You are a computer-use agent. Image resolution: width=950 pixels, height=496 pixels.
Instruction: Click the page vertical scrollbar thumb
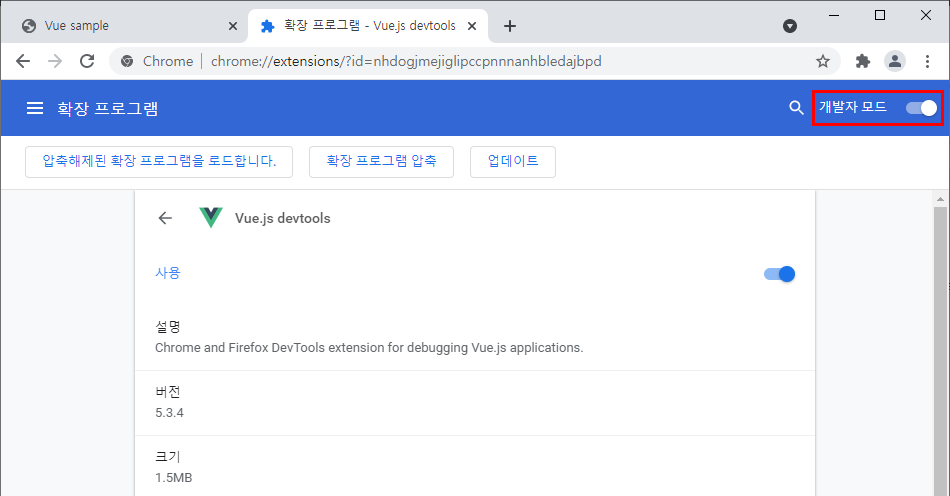[x=940, y=351]
